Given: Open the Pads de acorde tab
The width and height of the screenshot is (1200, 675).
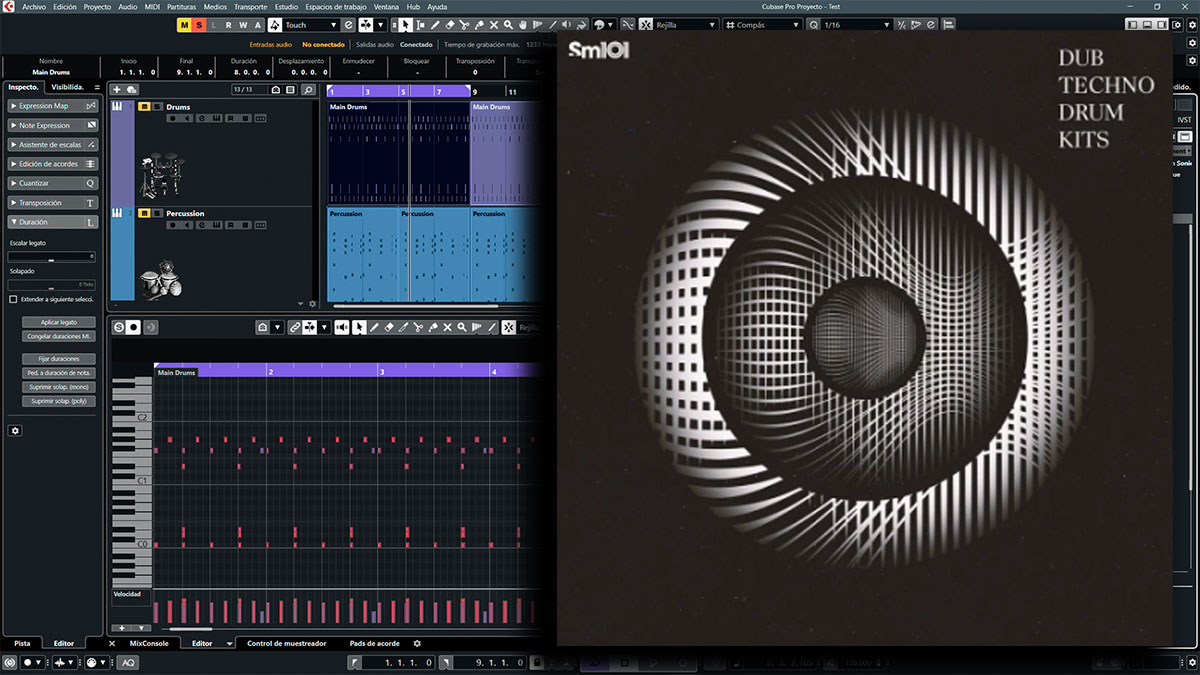Looking at the screenshot, I should click(375, 643).
